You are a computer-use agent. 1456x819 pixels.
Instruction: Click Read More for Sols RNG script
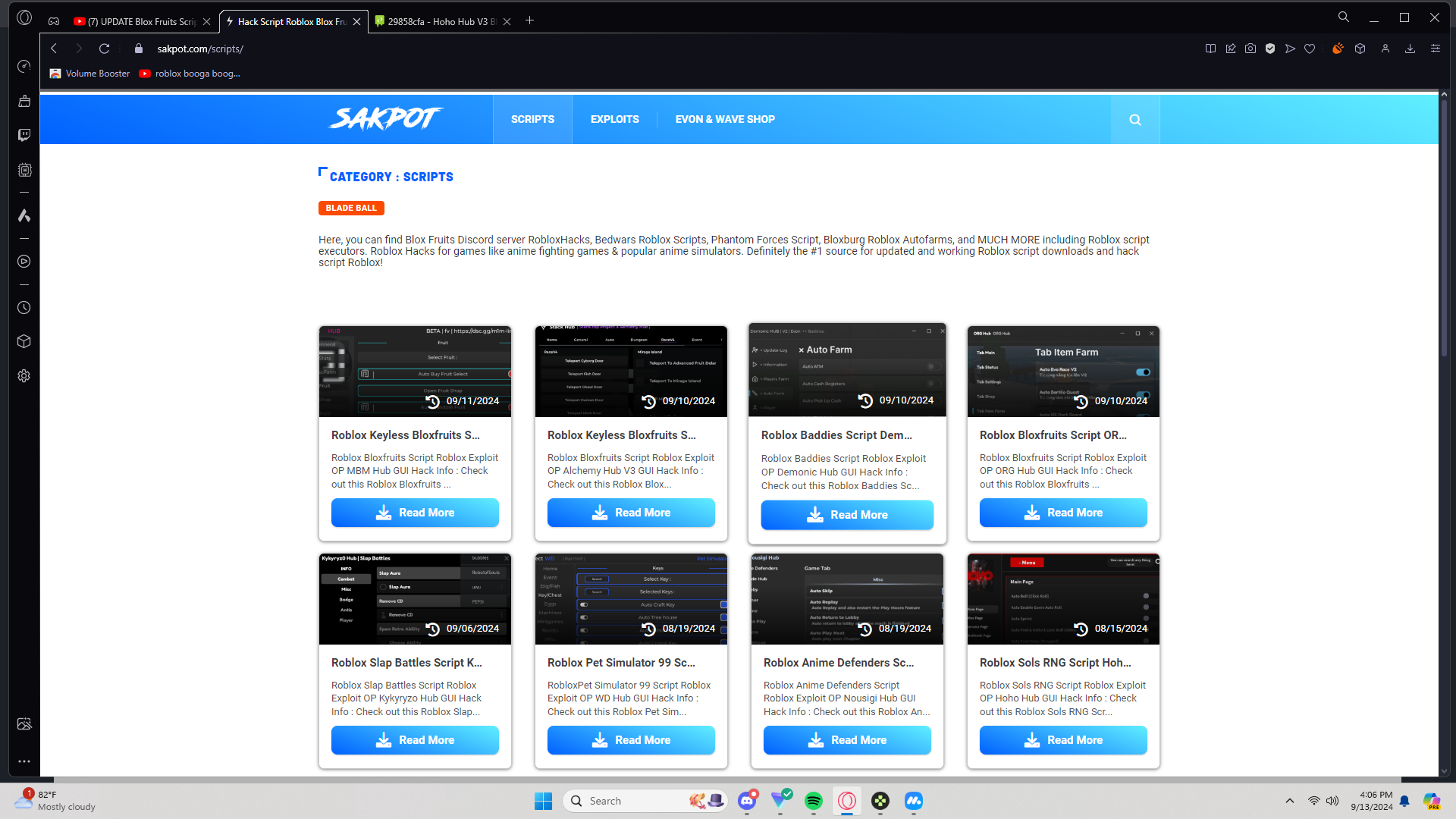click(1063, 740)
